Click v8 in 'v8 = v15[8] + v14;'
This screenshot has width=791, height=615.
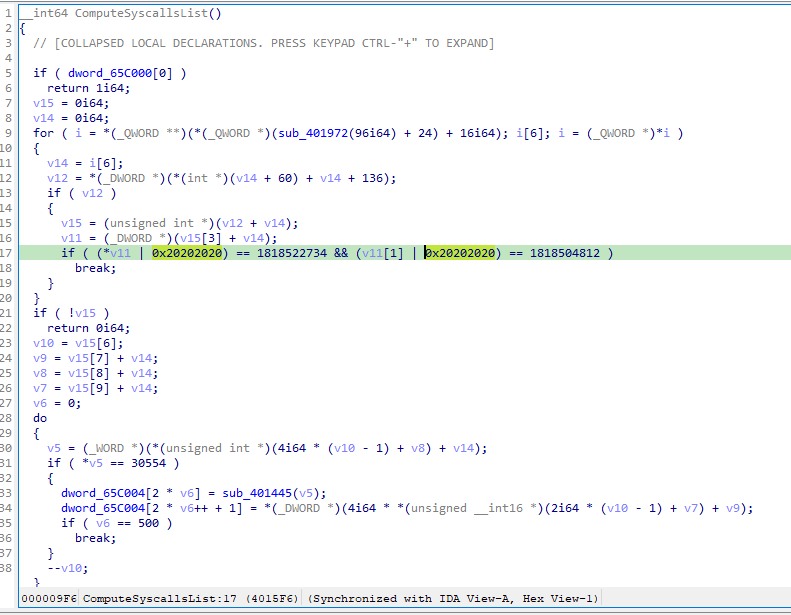[40, 373]
